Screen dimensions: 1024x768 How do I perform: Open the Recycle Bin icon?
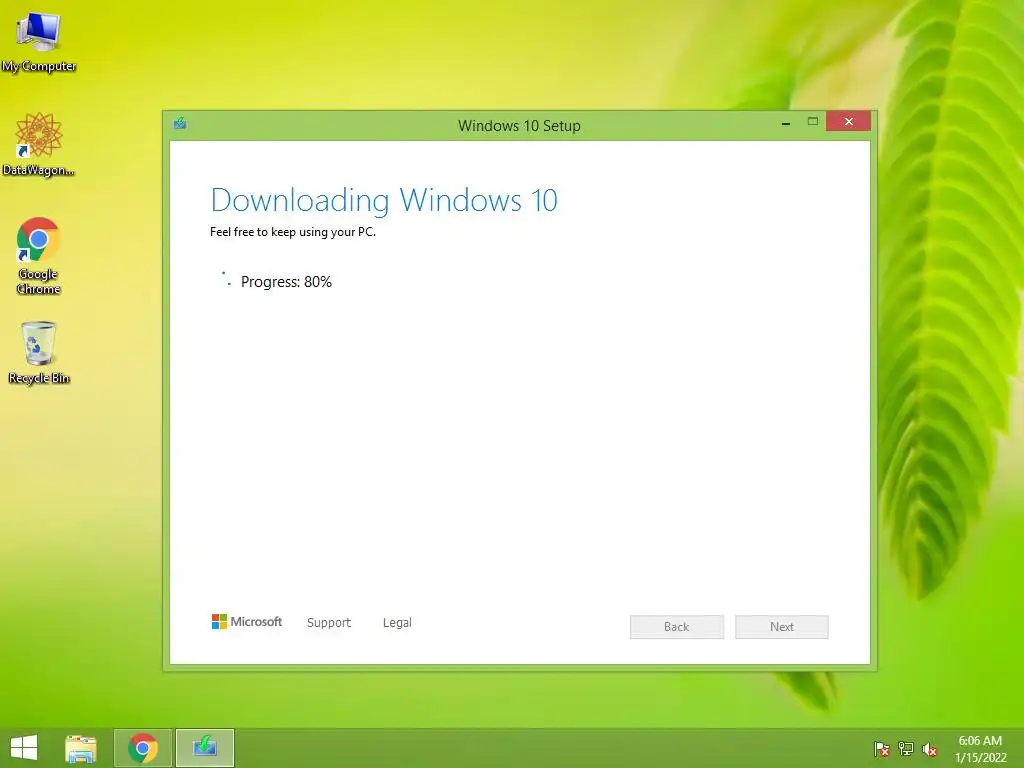pos(39,353)
